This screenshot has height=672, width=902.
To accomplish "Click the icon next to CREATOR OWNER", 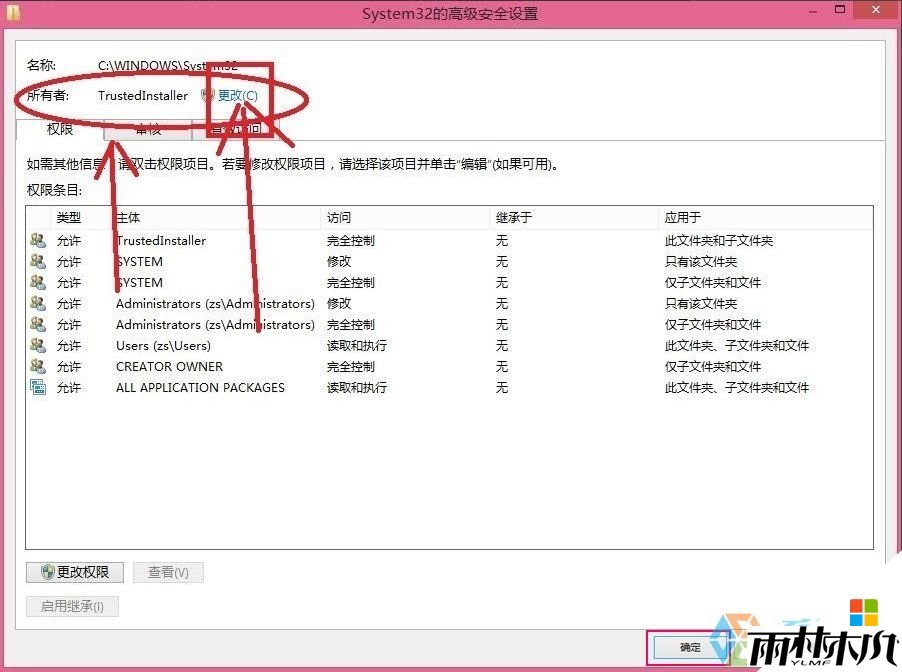I will pos(38,366).
